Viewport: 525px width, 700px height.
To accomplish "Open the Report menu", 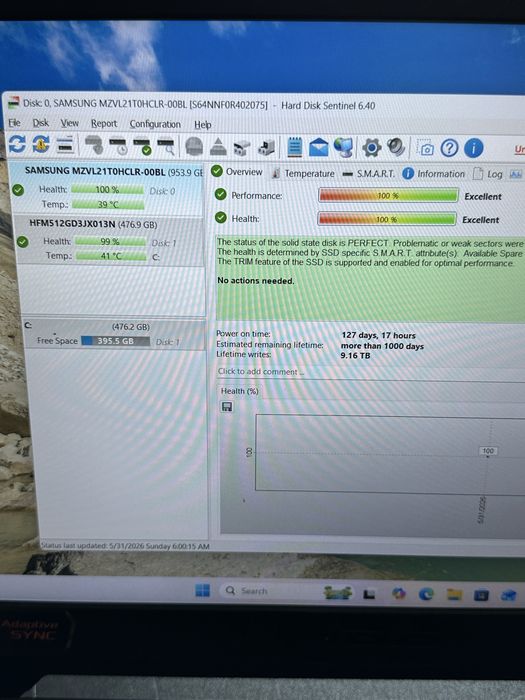I will point(104,124).
